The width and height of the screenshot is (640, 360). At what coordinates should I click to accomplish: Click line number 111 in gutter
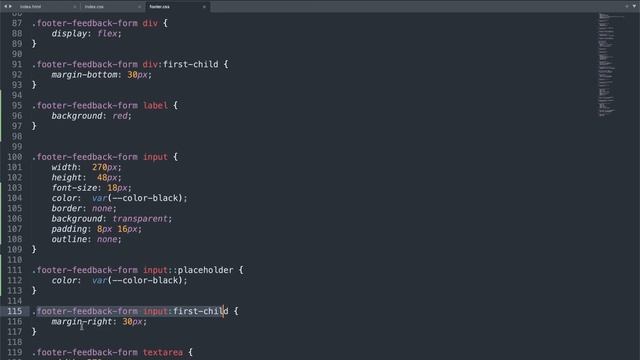click(x=14, y=270)
